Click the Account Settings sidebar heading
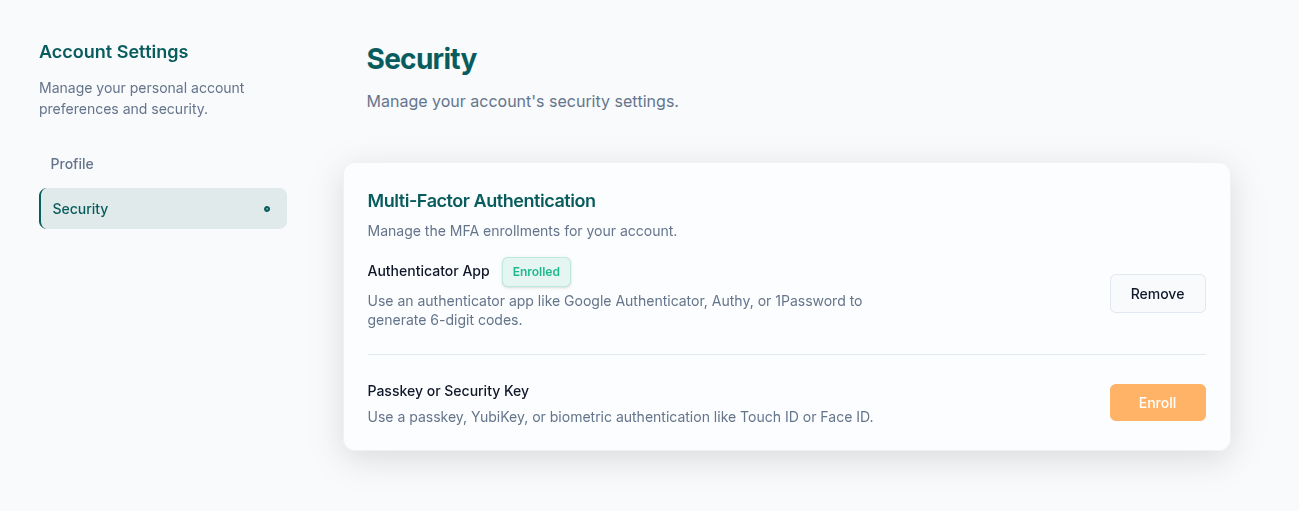Screen dimensions: 1299x511 coord(113,52)
